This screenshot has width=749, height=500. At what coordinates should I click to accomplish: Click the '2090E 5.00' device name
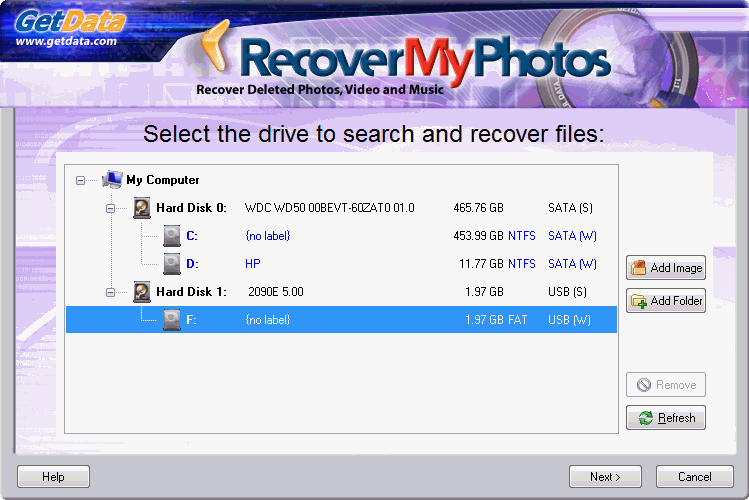[276, 292]
